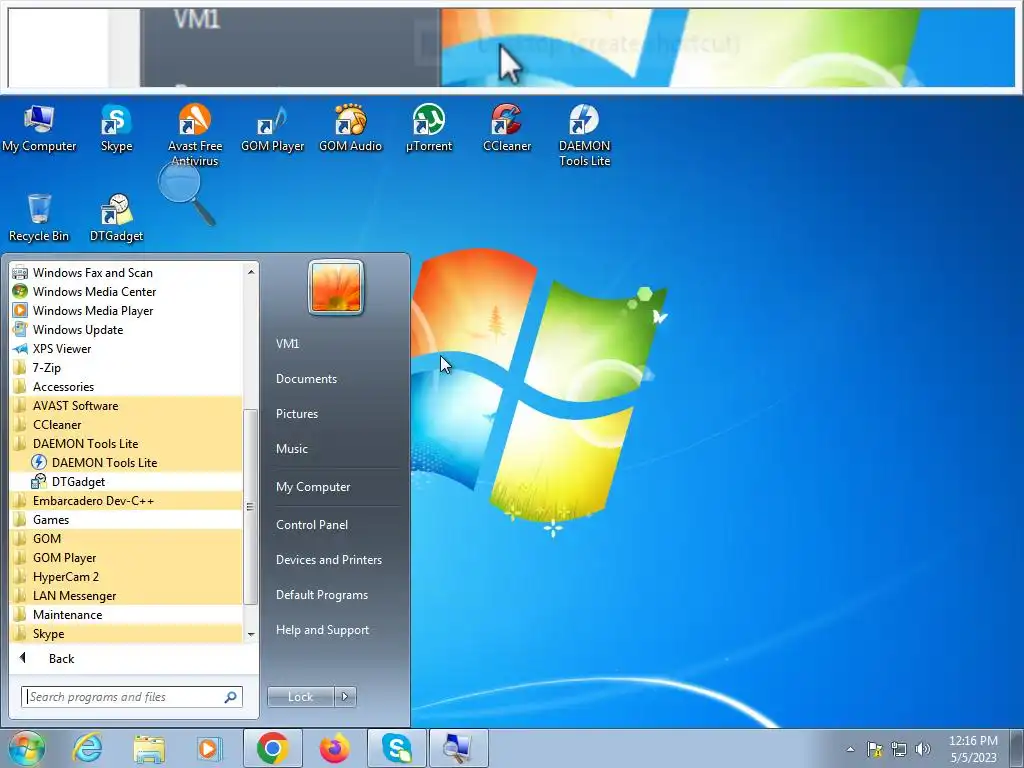Click the network tray icon

tap(899, 749)
